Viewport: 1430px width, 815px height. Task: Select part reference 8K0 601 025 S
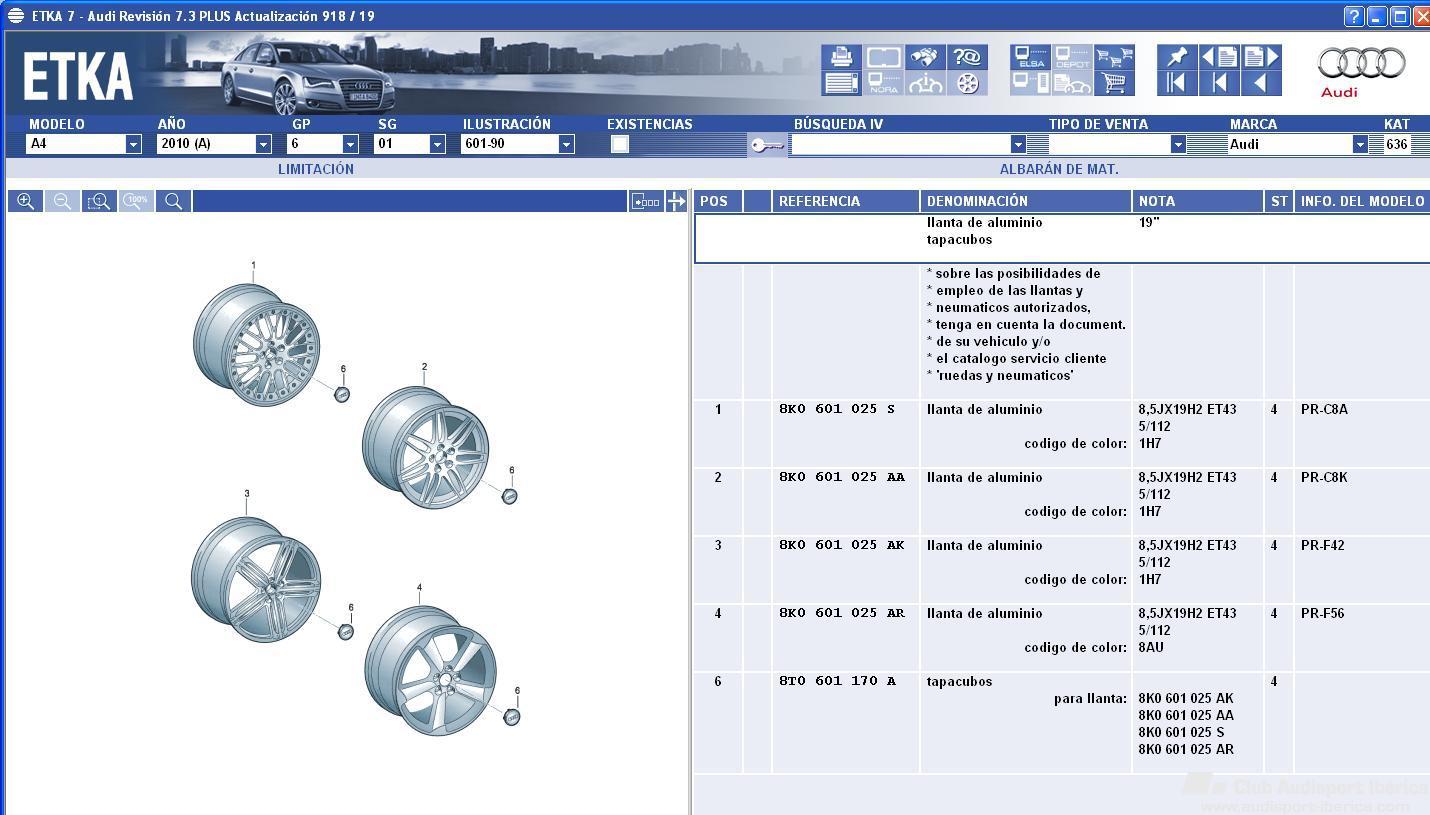tap(837, 409)
